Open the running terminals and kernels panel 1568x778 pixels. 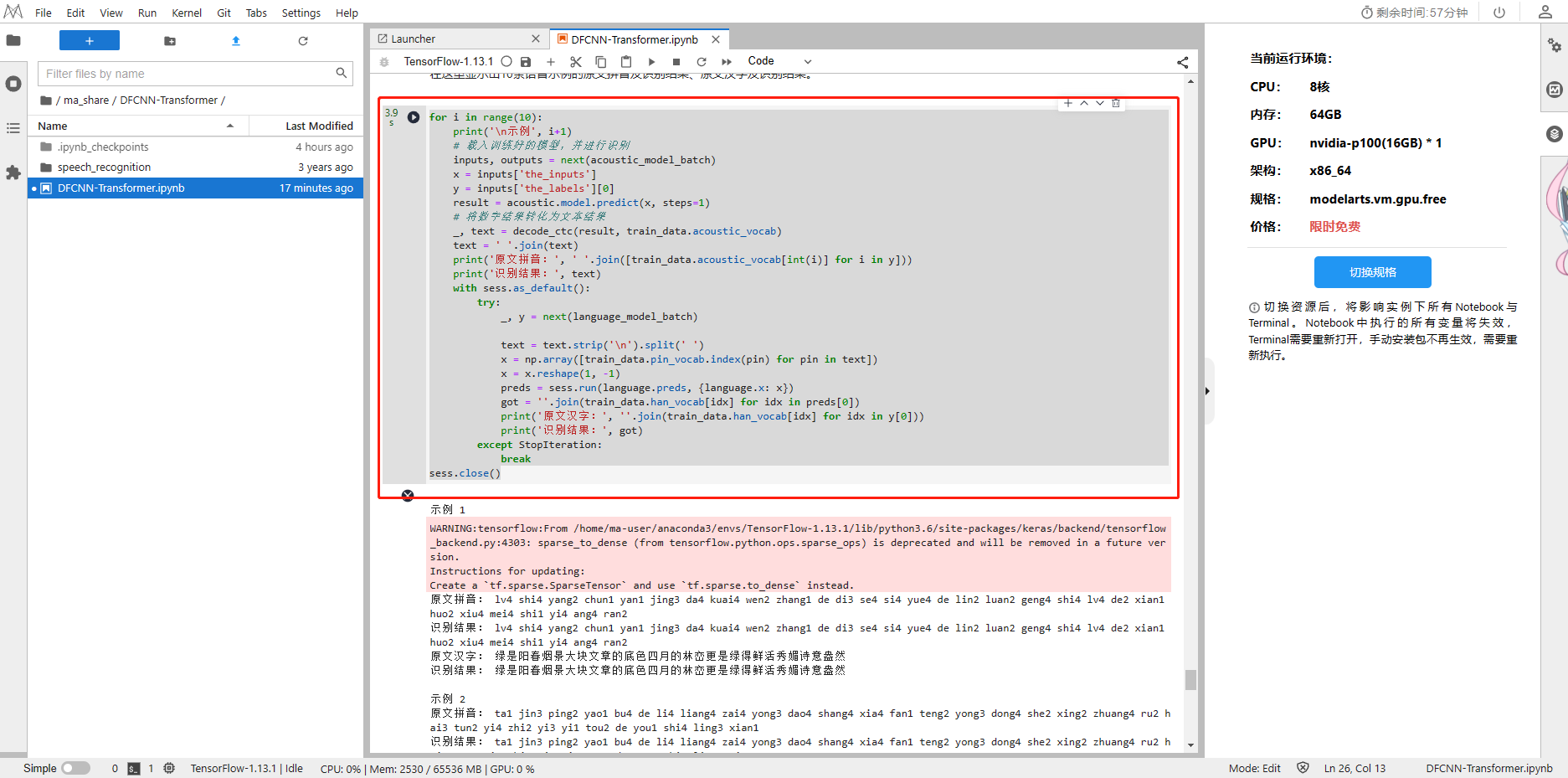13,84
